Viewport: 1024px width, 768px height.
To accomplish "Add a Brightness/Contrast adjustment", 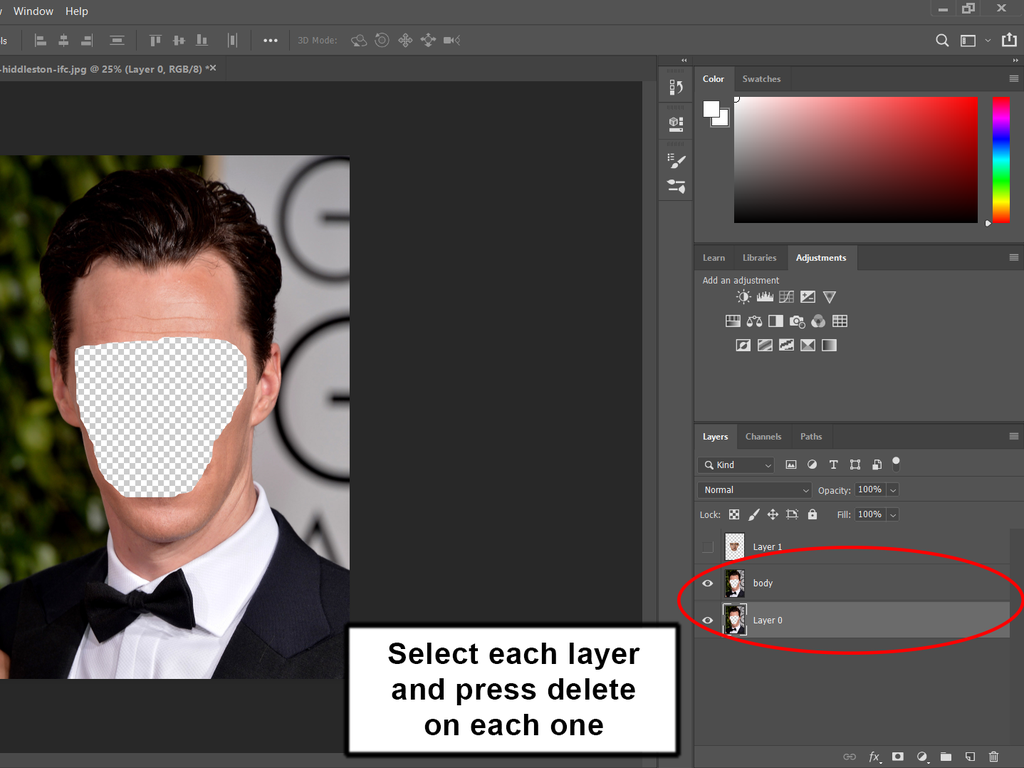I will 743,297.
